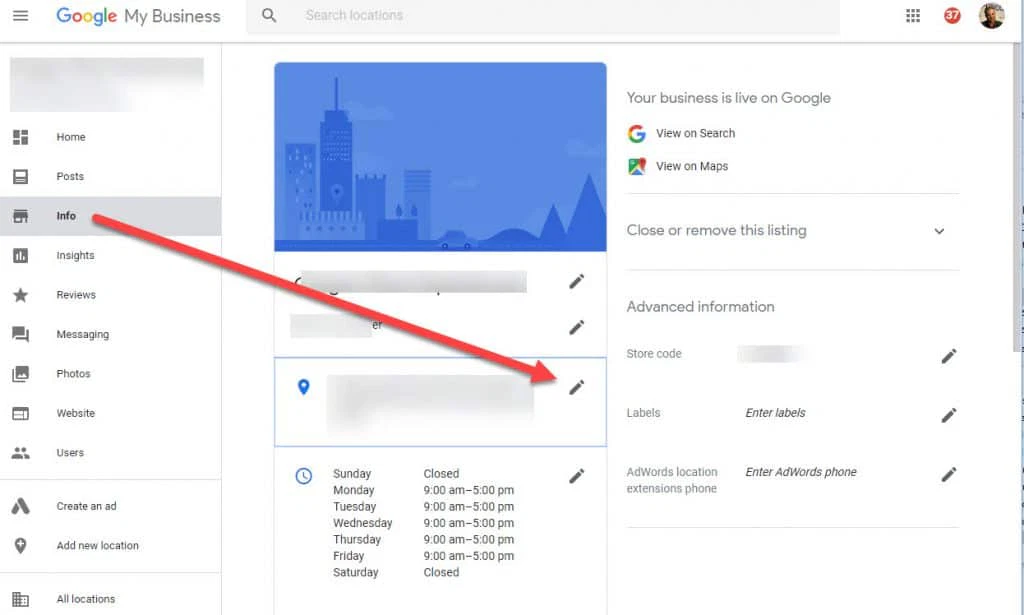Image resolution: width=1024 pixels, height=615 pixels.
Task: Open the Google apps grid
Action: (x=912, y=16)
